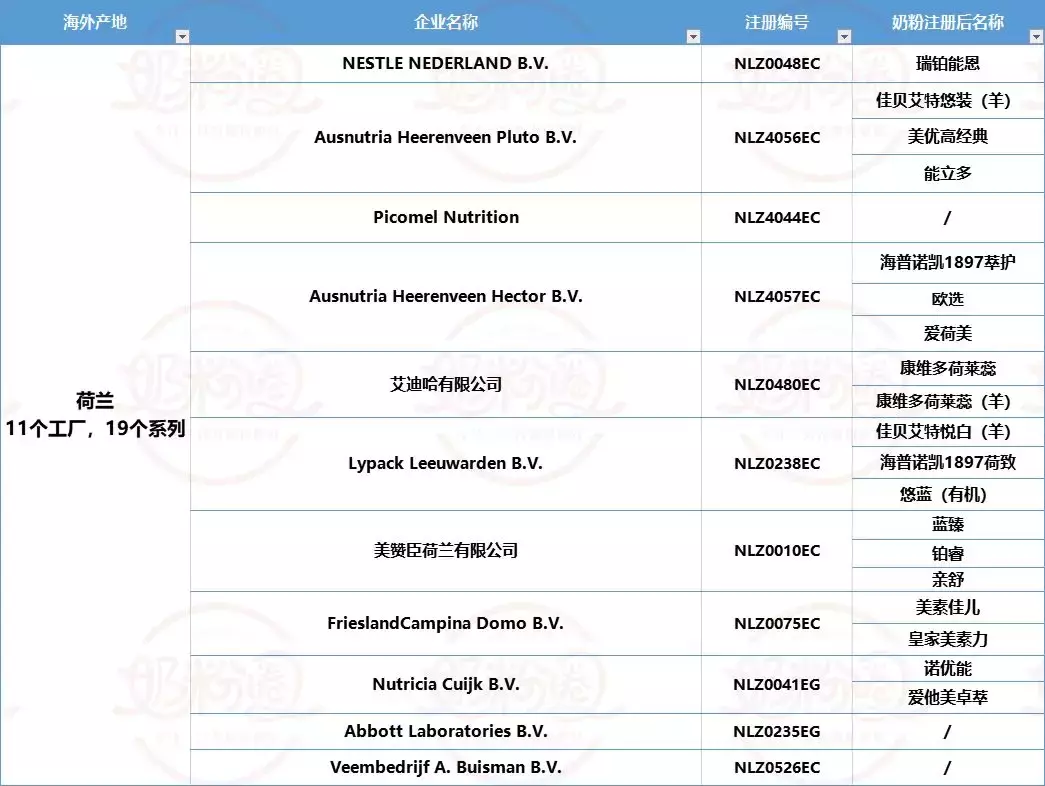Viewport: 1045px width, 786px height.
Task: Select product cell 瑞铂能恩
Action: click(948, 63)
